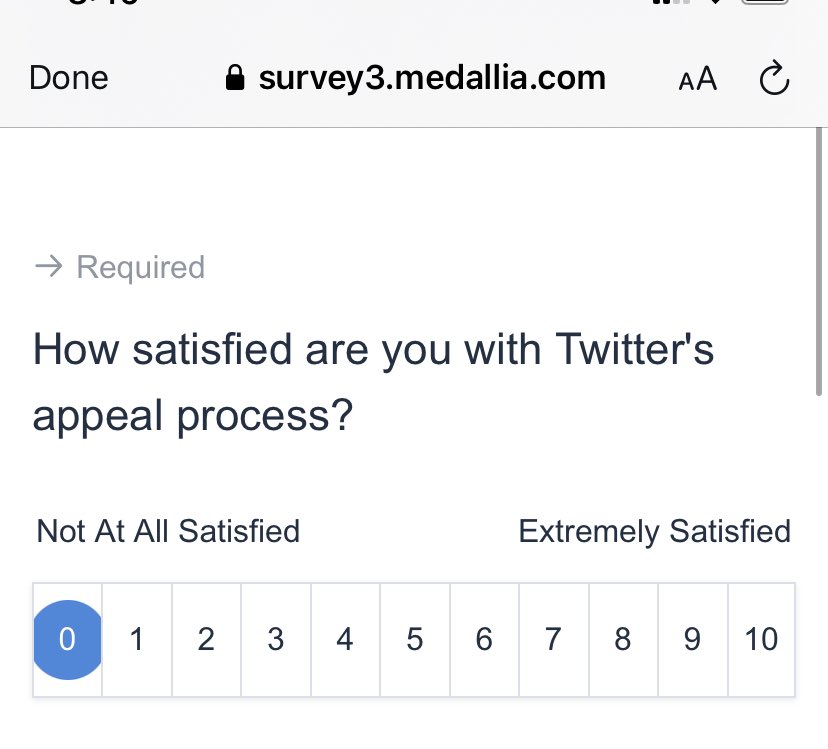Tap the padlock icon beside the URL

[x=235, y=78]
